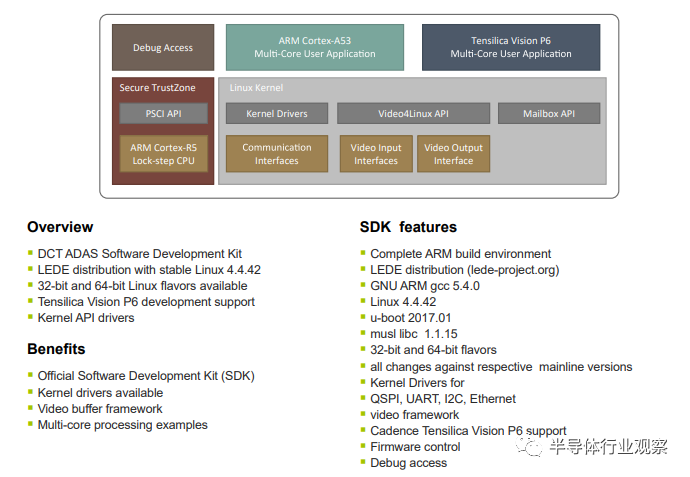Screen dimensions: 690x477
Task: Click 'Kernel Drivers for' bullet
Action: 417,383
